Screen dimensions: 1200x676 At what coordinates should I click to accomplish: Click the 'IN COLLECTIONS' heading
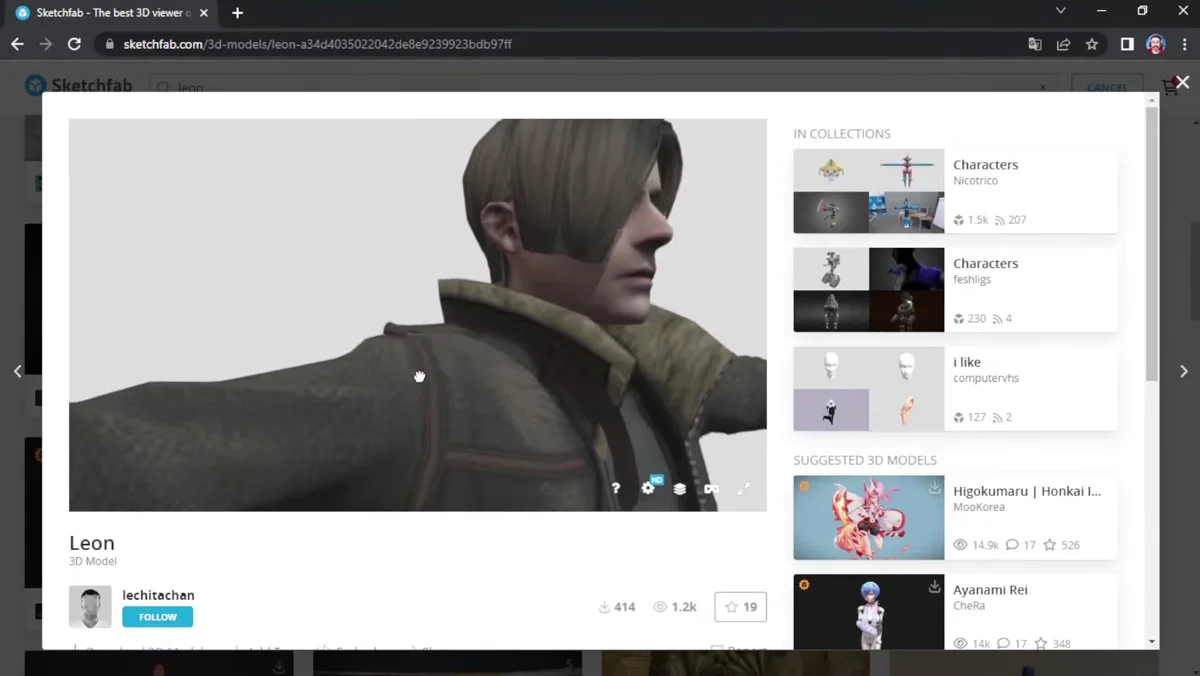pos(842,134)
